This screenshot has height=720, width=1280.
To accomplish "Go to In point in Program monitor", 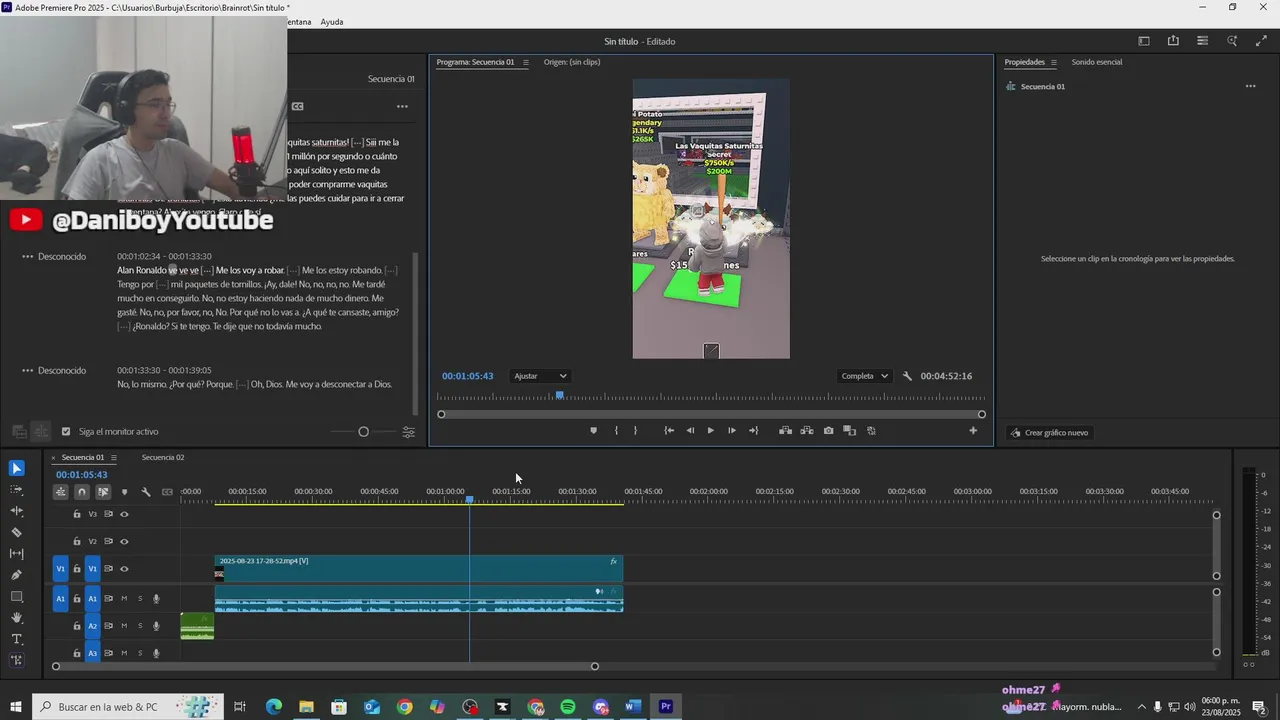I will coord(669,431).
